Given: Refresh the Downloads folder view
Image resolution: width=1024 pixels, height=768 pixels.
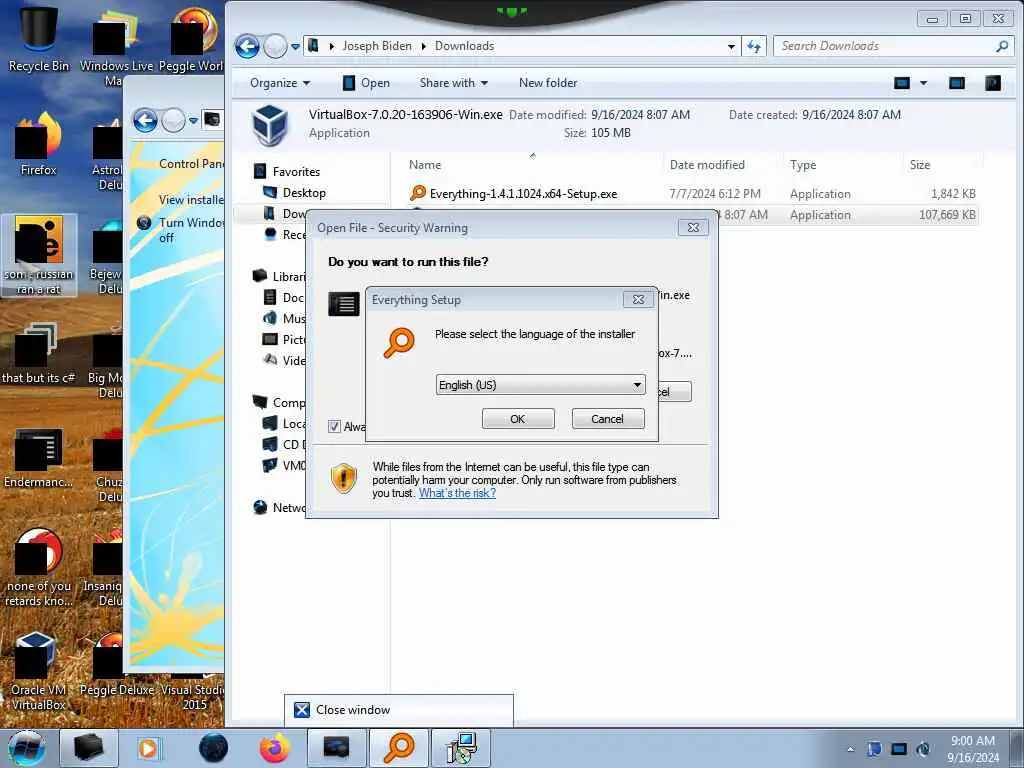Looking at the screenshot, I should pos(754,46).
